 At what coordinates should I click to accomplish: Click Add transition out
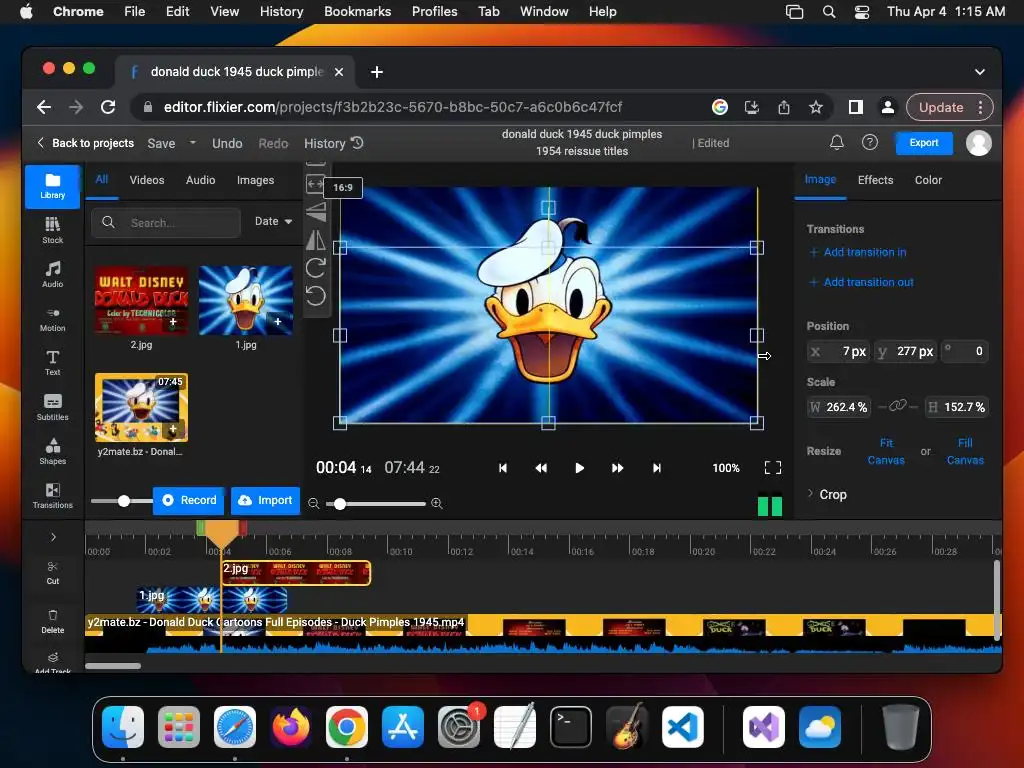861,282
